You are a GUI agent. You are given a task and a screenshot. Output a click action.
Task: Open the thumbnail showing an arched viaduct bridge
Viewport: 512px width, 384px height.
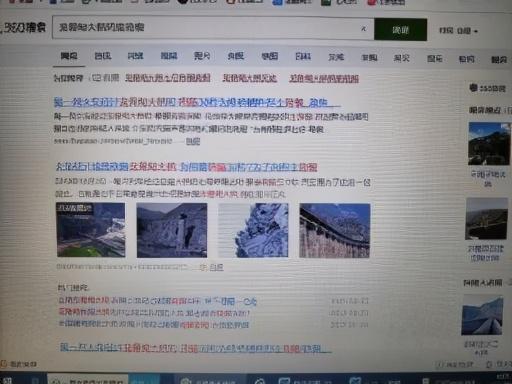coord(335,230)
